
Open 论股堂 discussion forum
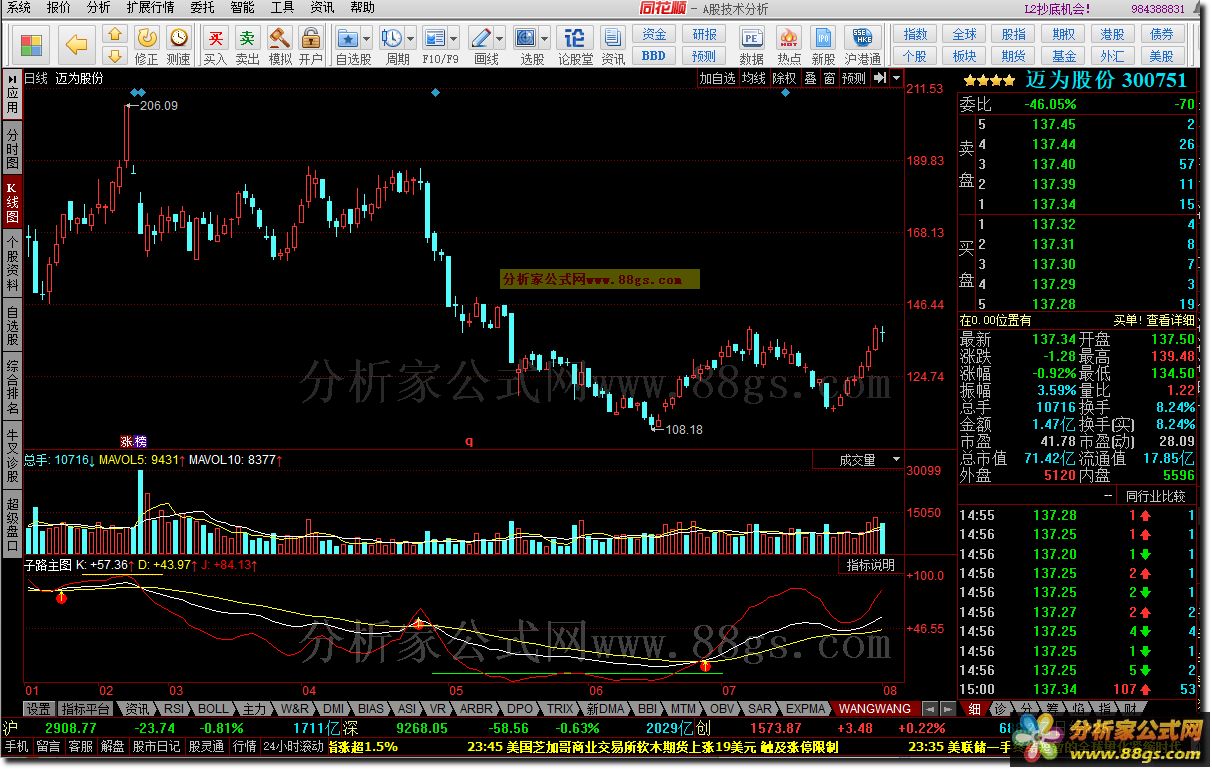pyautogui.click(x=575, y=46)
